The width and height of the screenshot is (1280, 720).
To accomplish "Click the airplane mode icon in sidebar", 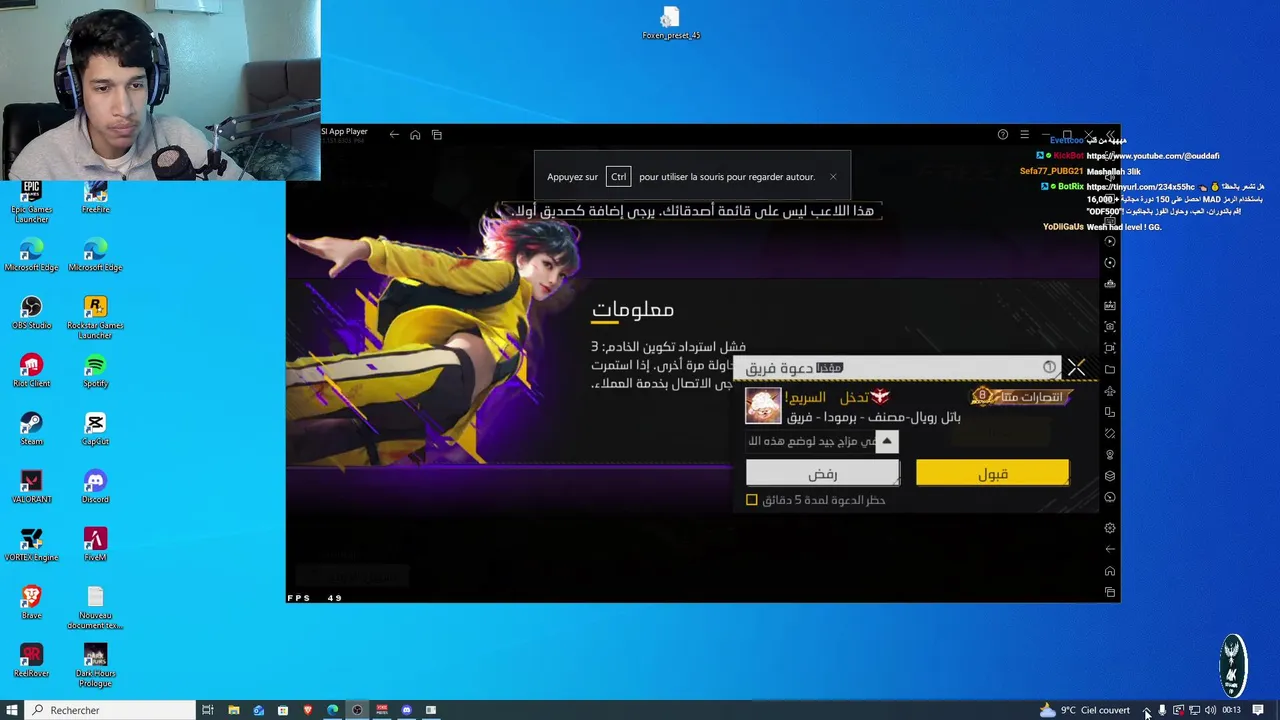I will coord(1110,391).
